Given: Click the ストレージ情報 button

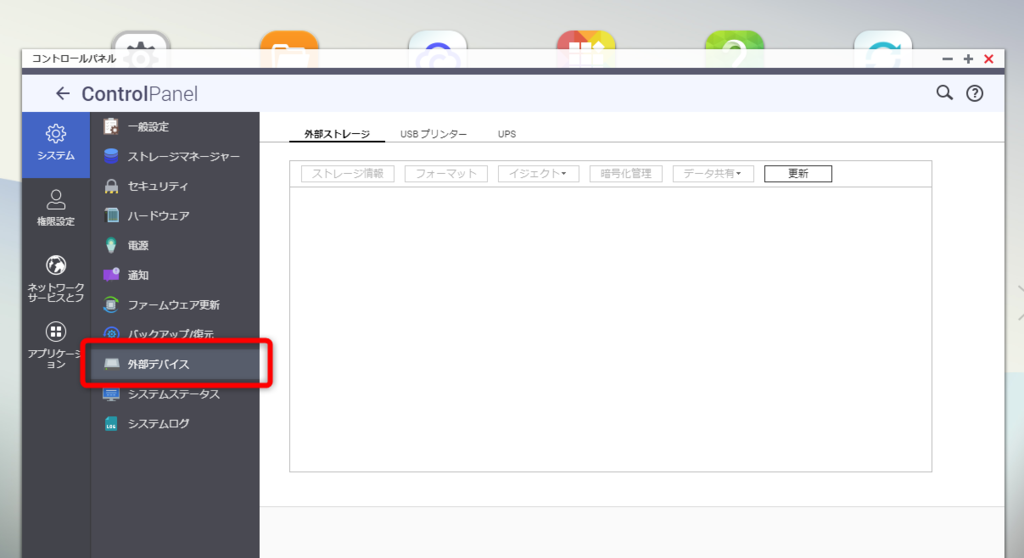Looking at the screenshot, I should click(347, 174).
